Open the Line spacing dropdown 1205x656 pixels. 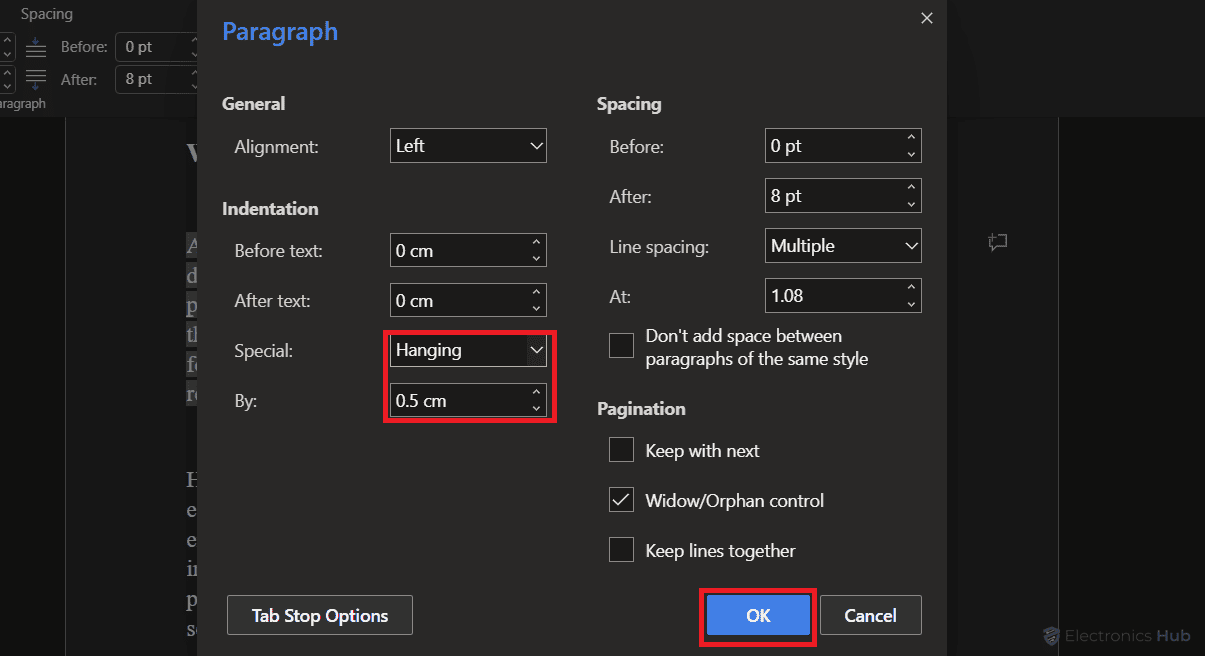(x=843, y=246)
